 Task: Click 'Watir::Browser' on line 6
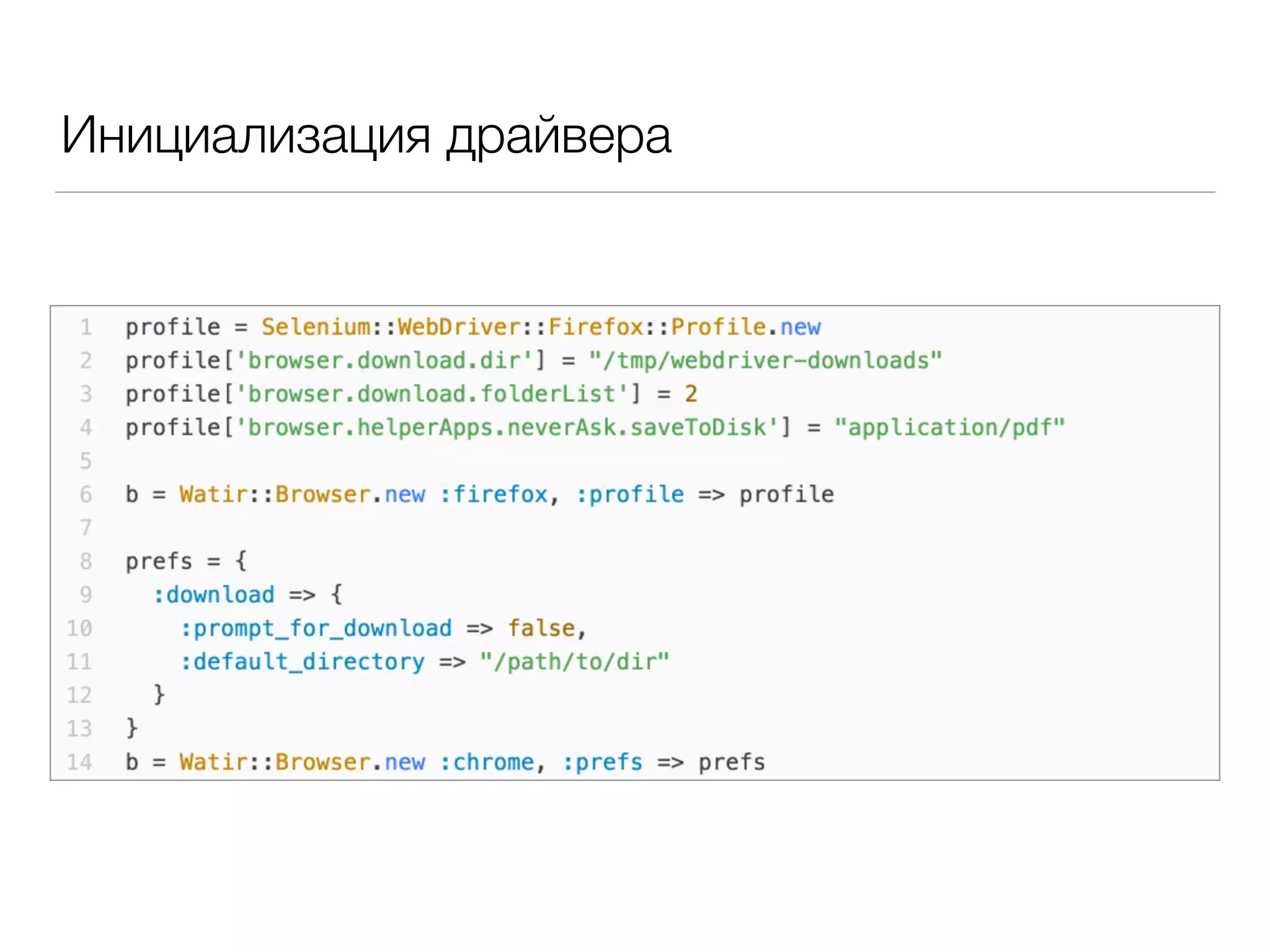click(x=275, y=494)
